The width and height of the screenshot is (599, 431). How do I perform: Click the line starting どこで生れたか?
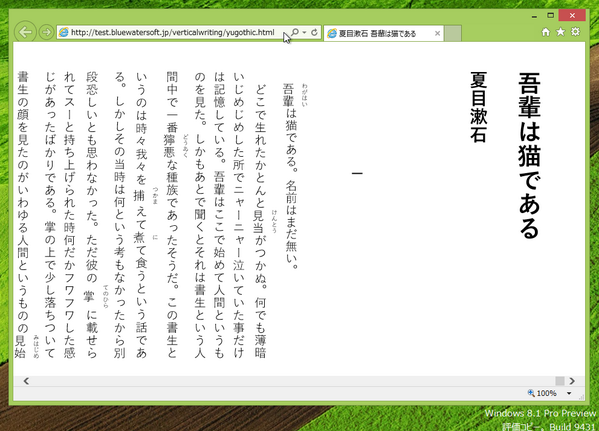260,221
